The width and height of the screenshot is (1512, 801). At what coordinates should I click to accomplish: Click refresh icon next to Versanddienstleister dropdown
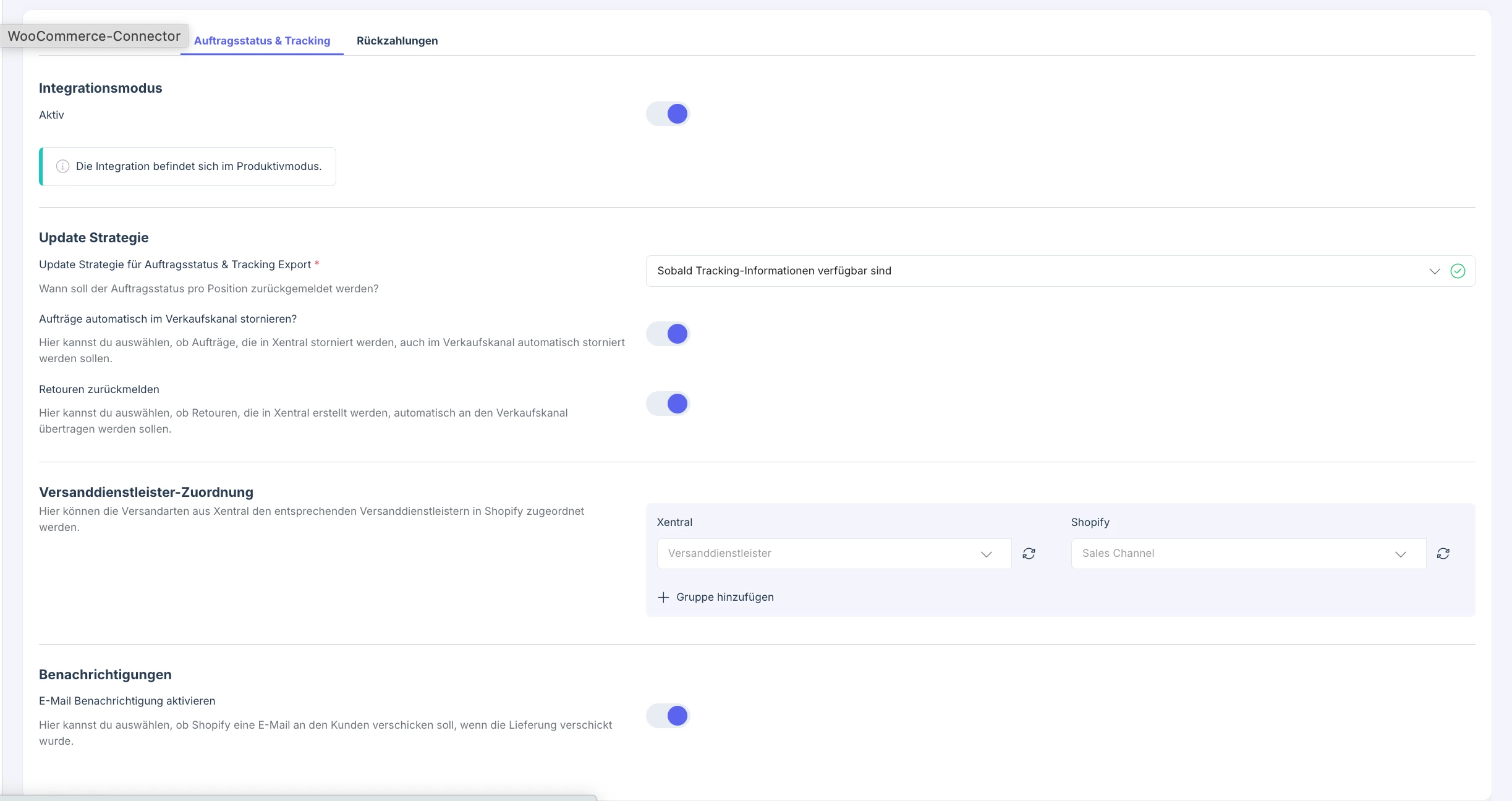(1029, 554)
